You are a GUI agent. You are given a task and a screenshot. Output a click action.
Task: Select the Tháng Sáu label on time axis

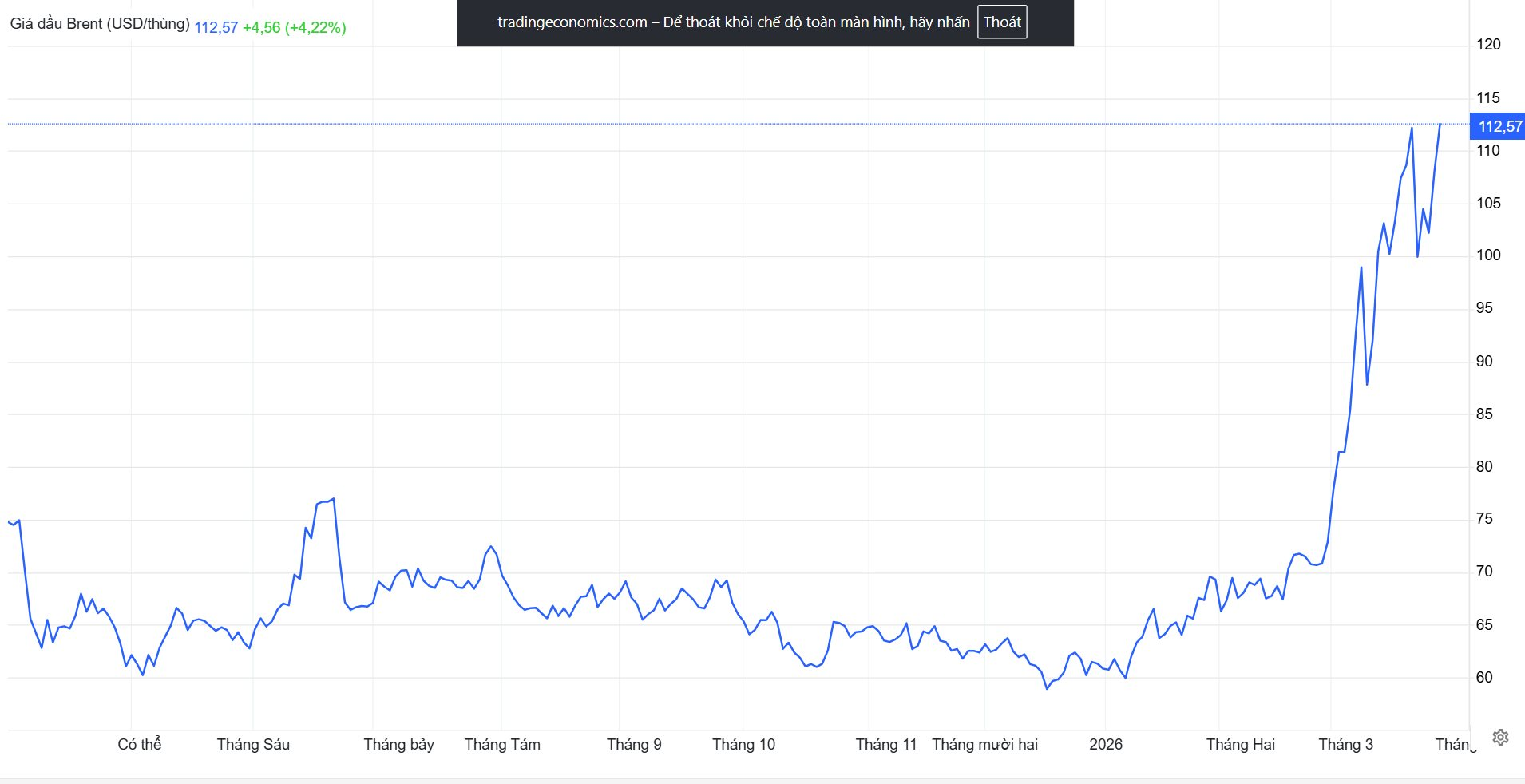pyautogui.click(x=253, y=744)
